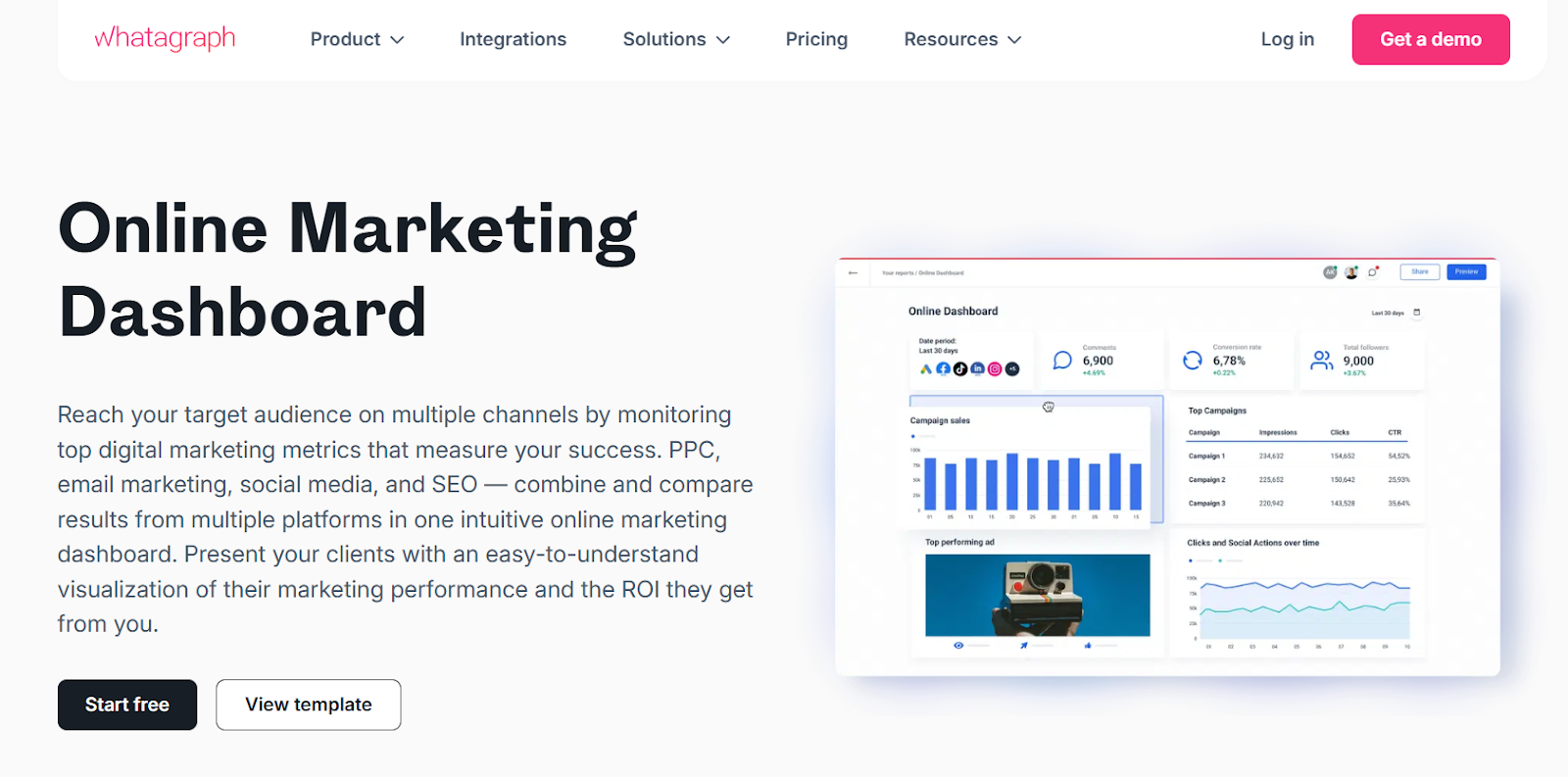Click the calendar icon beside Last 30 days

1416,313
